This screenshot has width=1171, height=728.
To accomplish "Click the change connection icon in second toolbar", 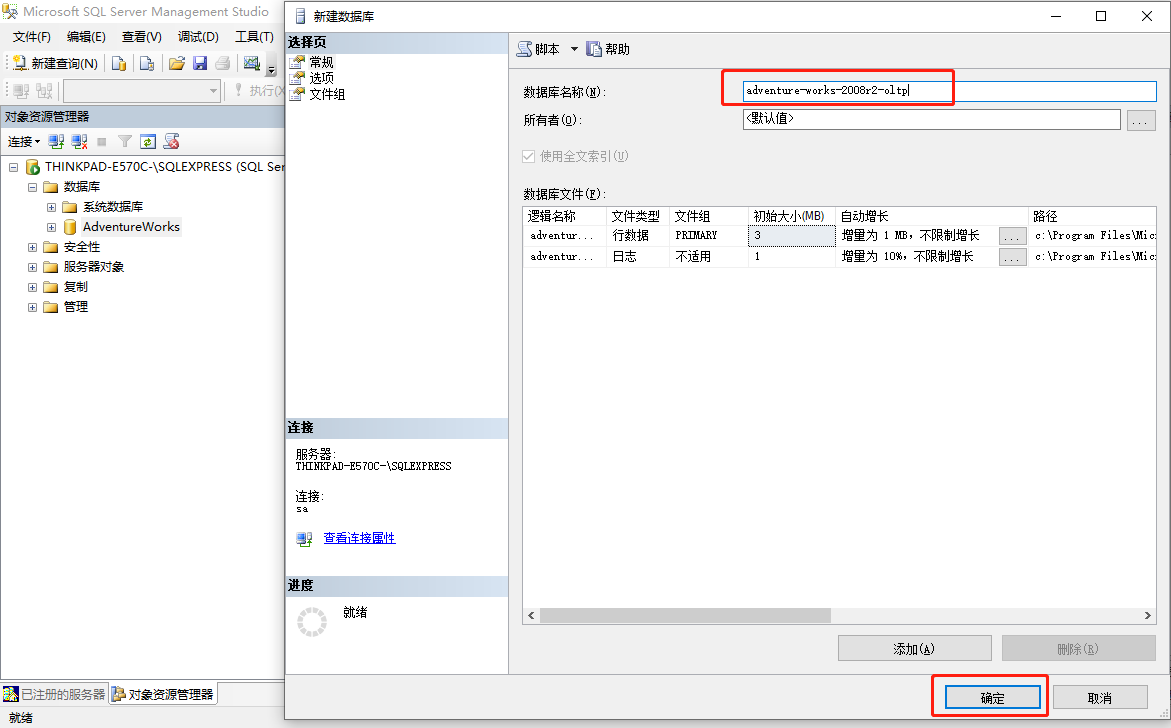I will tap(45, 91).
